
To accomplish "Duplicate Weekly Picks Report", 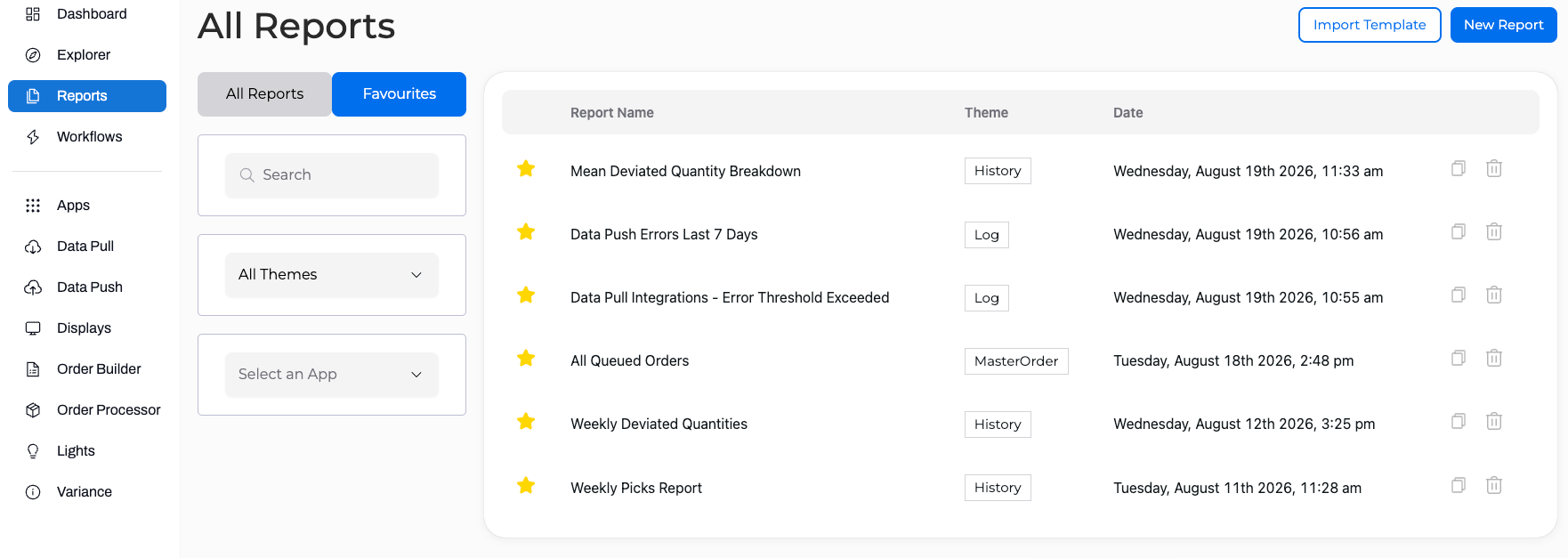I will pos(1459,485).
